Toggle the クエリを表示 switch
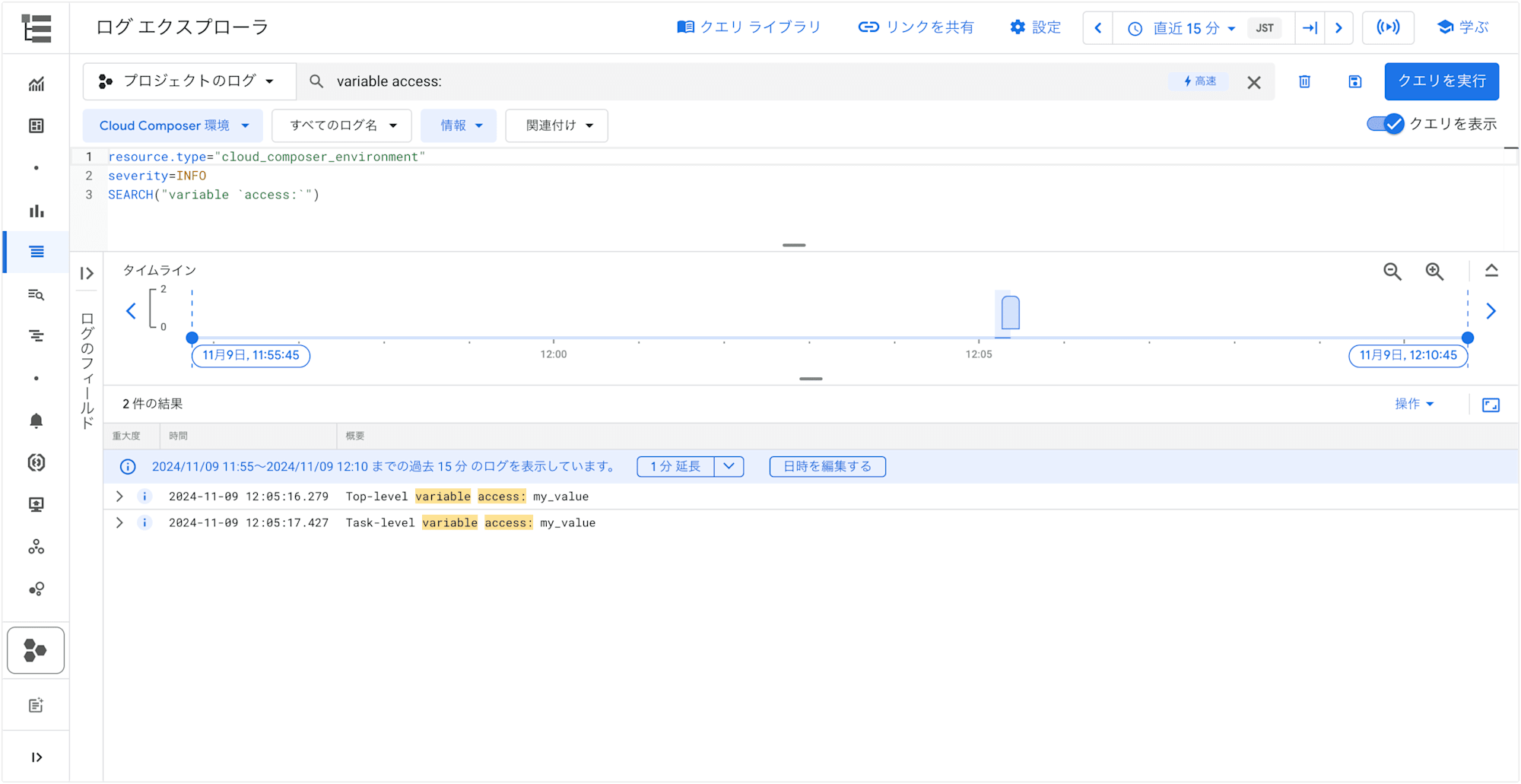The image size is (1521, 784). [x=1385, y=124]
